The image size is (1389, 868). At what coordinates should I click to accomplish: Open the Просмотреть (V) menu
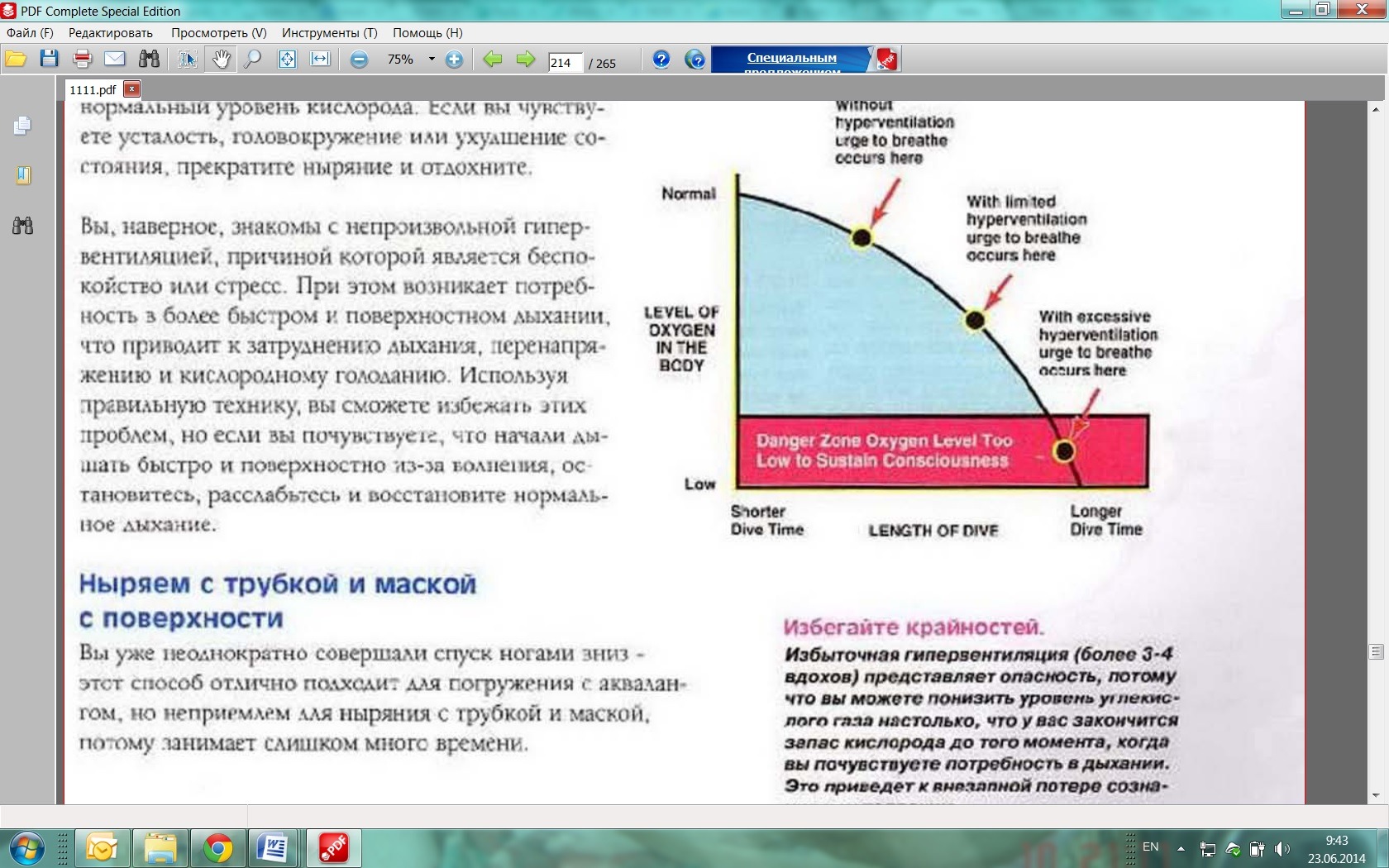tap(219, 33)
